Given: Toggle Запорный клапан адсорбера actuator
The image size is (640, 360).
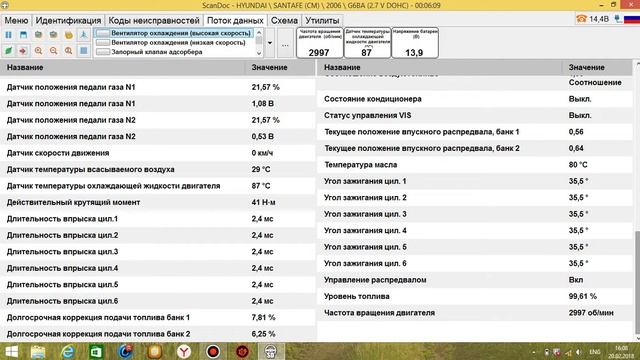Looking at the screenshot, I should tap(174, 52).
